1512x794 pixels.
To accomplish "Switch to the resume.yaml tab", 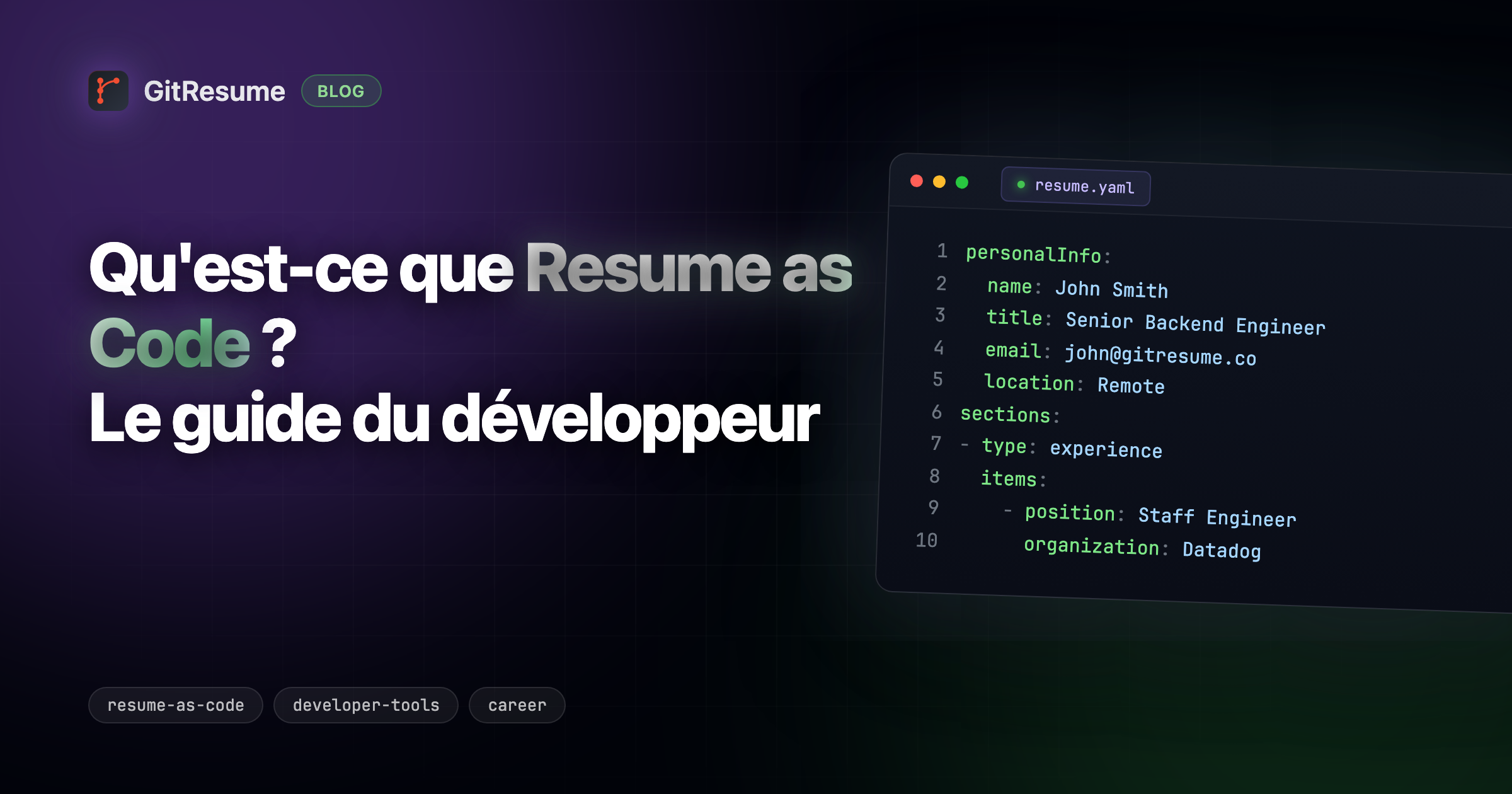I will coord(1076,187).
